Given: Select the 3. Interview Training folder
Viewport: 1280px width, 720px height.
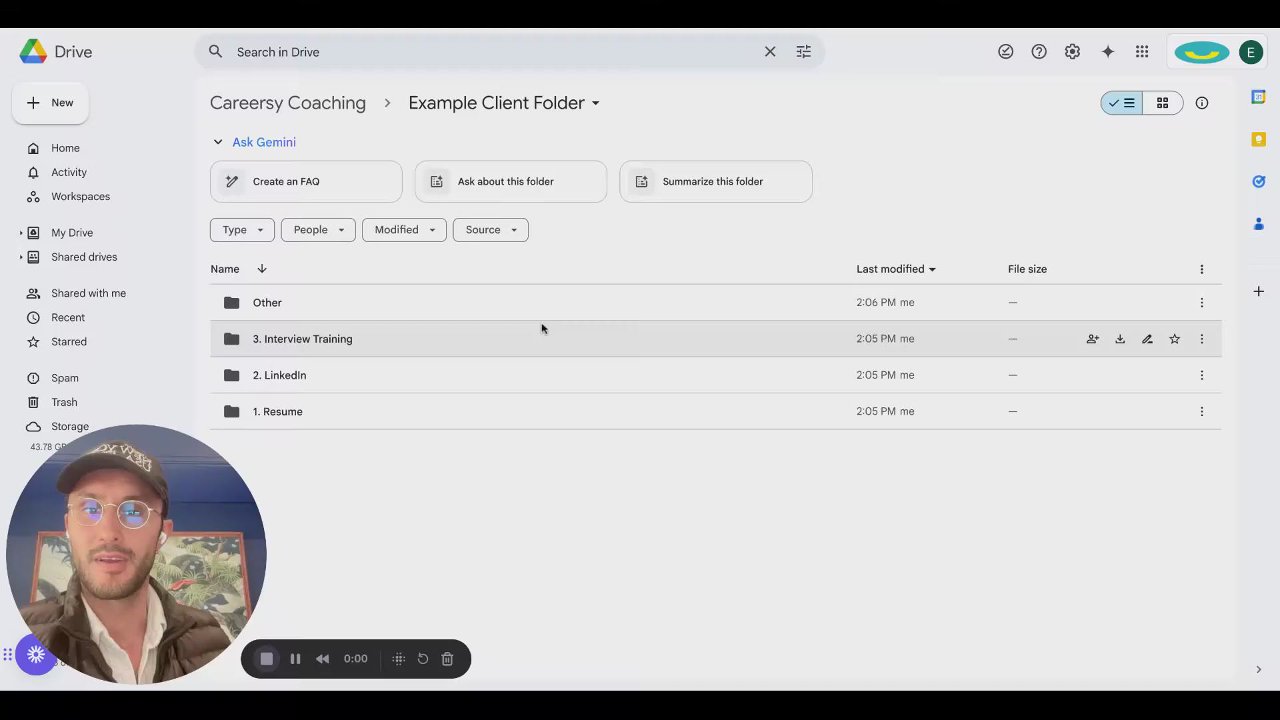Looking at the screenshot, I should [715, 339].
